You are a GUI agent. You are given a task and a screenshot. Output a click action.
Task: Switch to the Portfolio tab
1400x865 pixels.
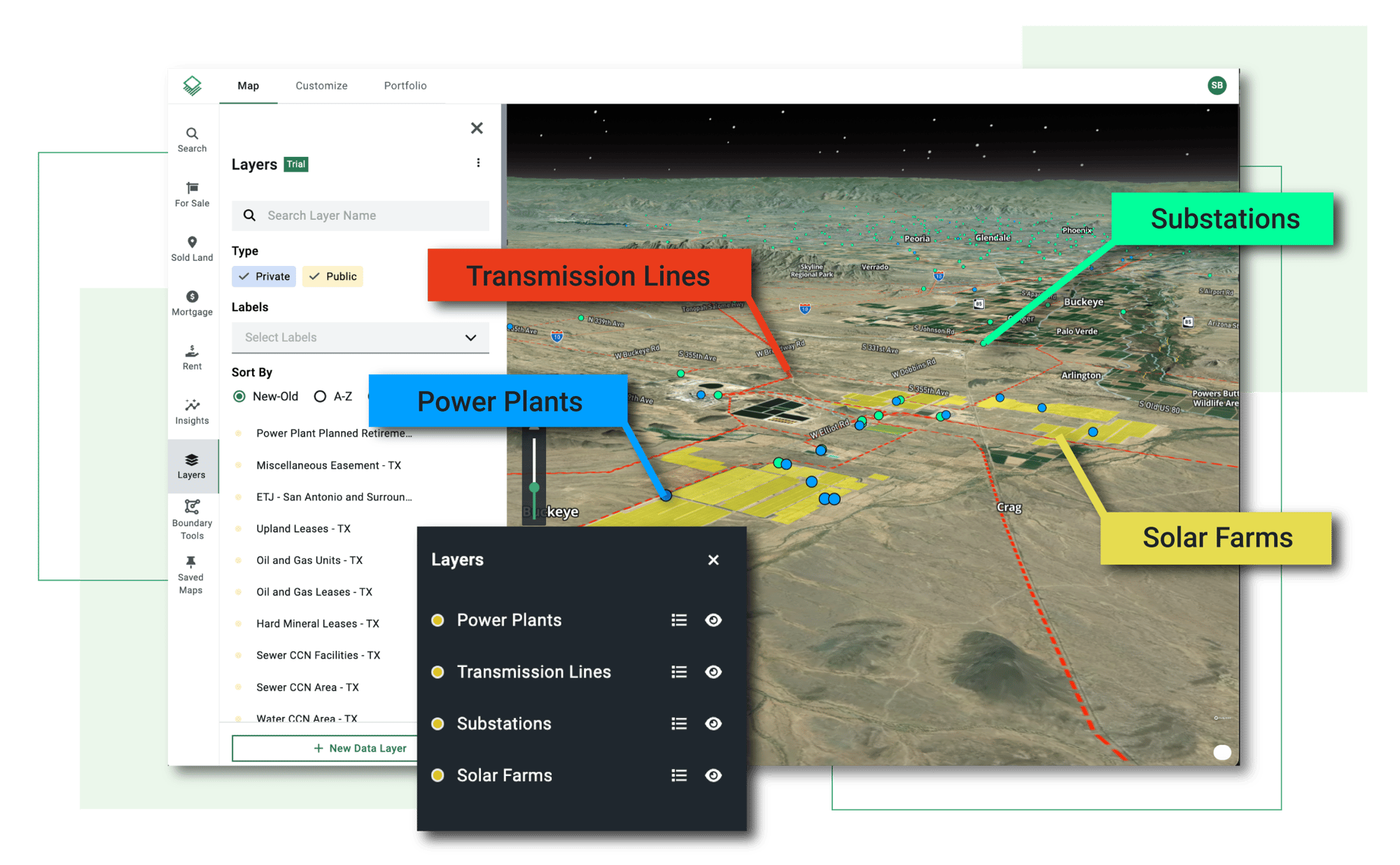coord(405,85)
